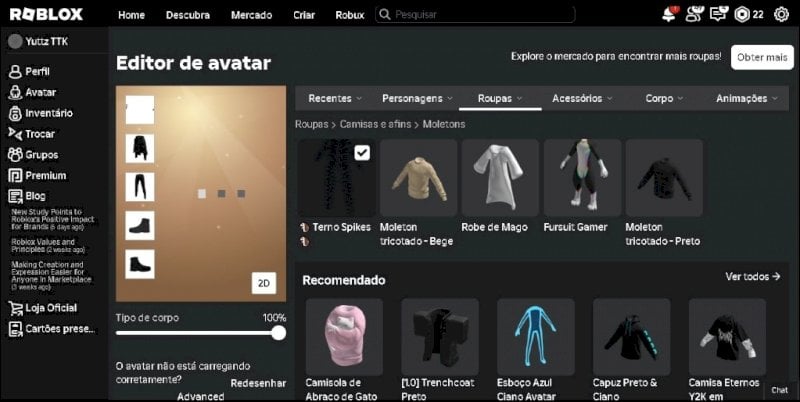Click the Pesquisar search field
The width and height of the screenshot is (800, 402).
point(475,14)
